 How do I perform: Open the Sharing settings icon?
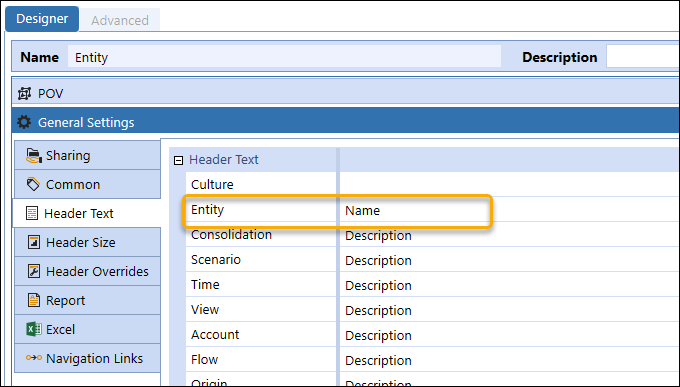pos(33,155)
